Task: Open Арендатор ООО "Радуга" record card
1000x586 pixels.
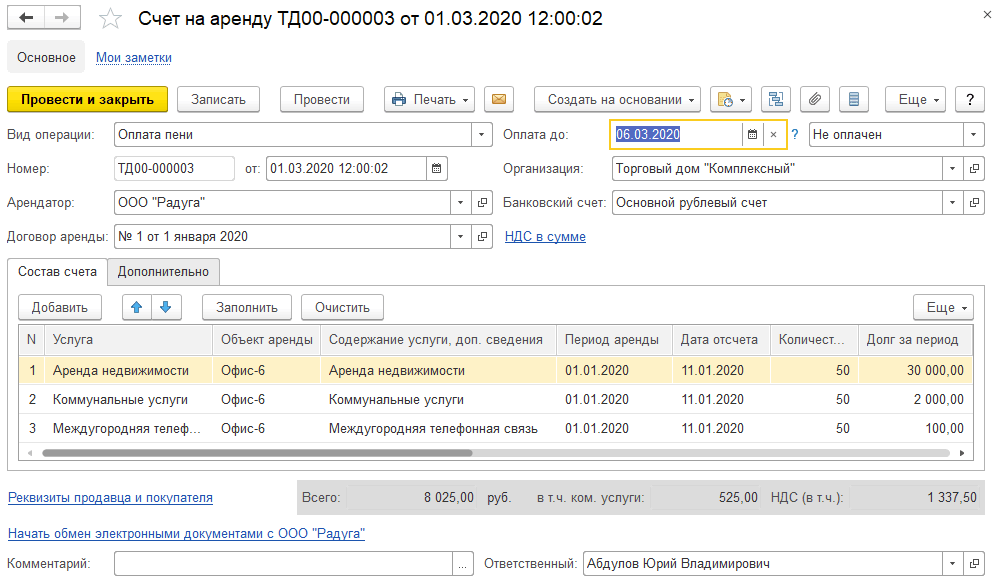Action: [x=482, y=203]
